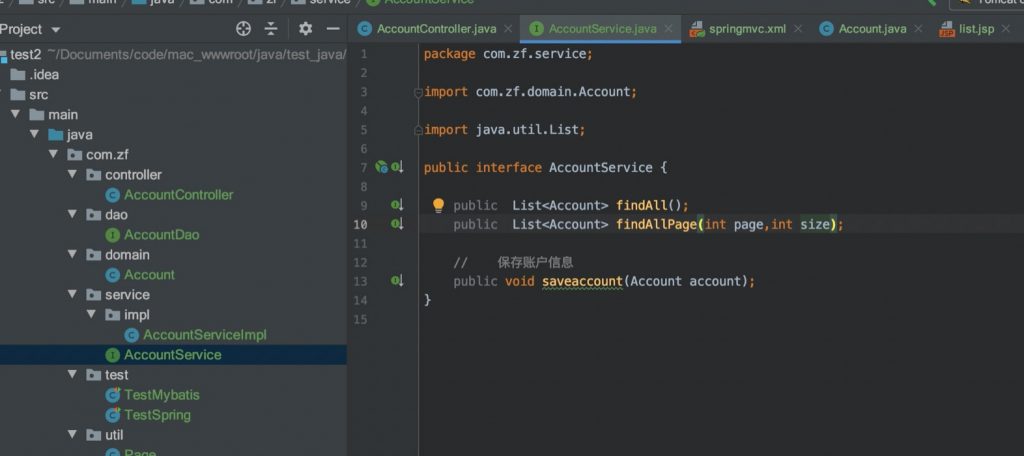Viewport: 1024px width, 456px height.
Task: Click the TestMybatis runnable class icon
Action: 112,395
